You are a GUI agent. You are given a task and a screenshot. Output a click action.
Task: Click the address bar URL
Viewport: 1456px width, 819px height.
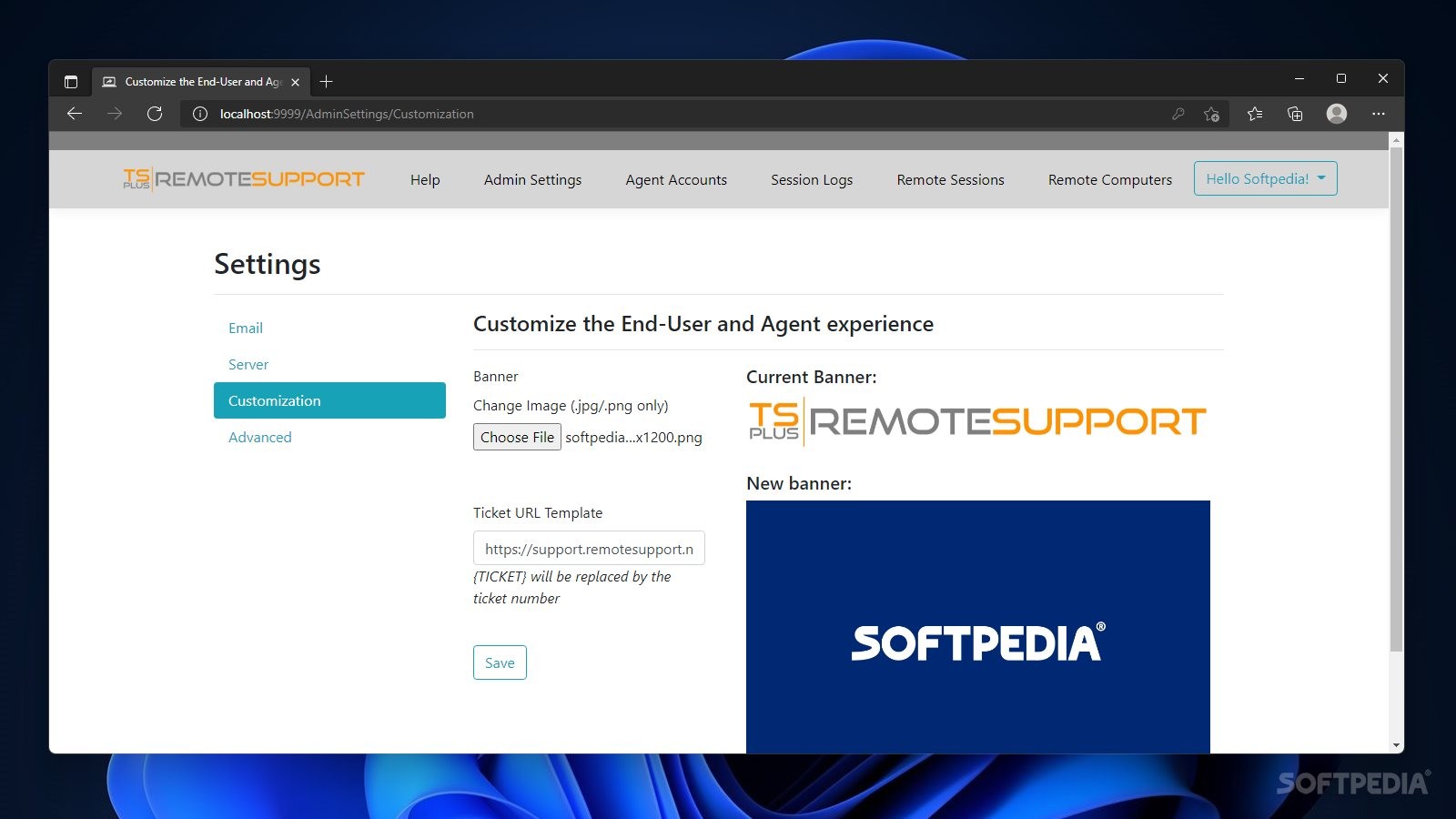coord(347,114)
